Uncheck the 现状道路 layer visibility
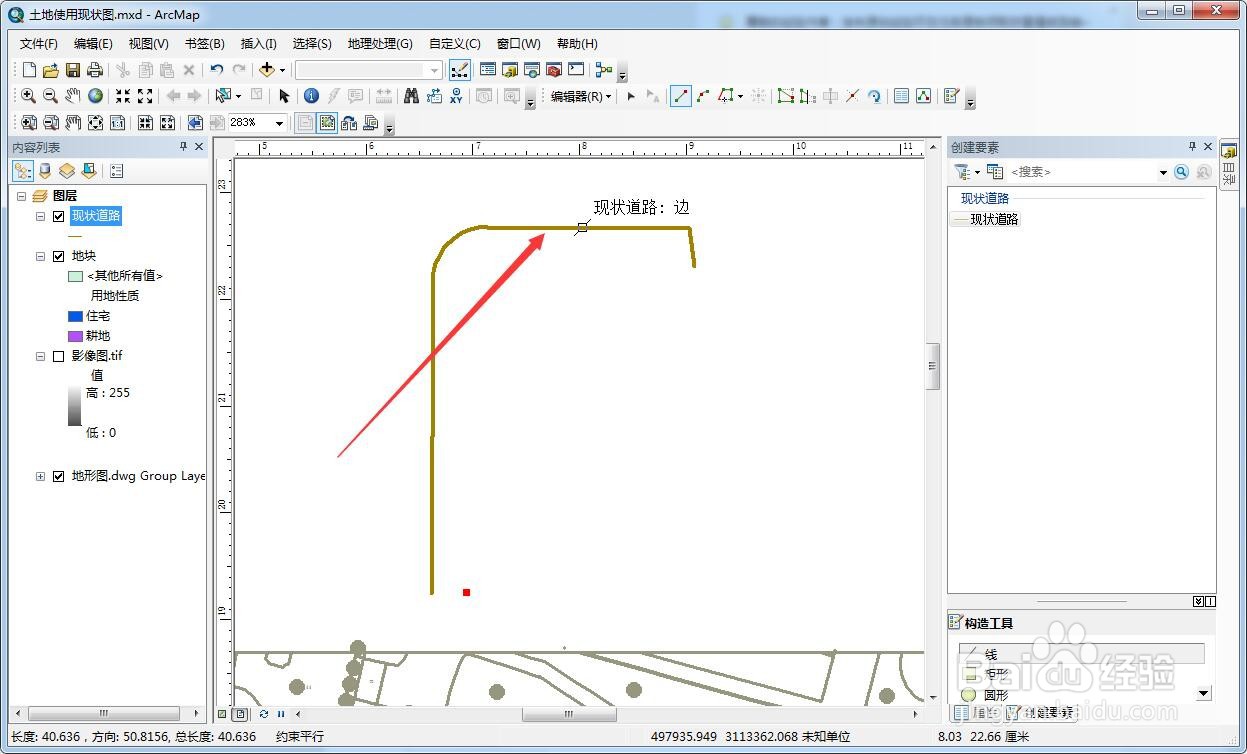Screen dimensions: 1247x754 click(59, 215)
